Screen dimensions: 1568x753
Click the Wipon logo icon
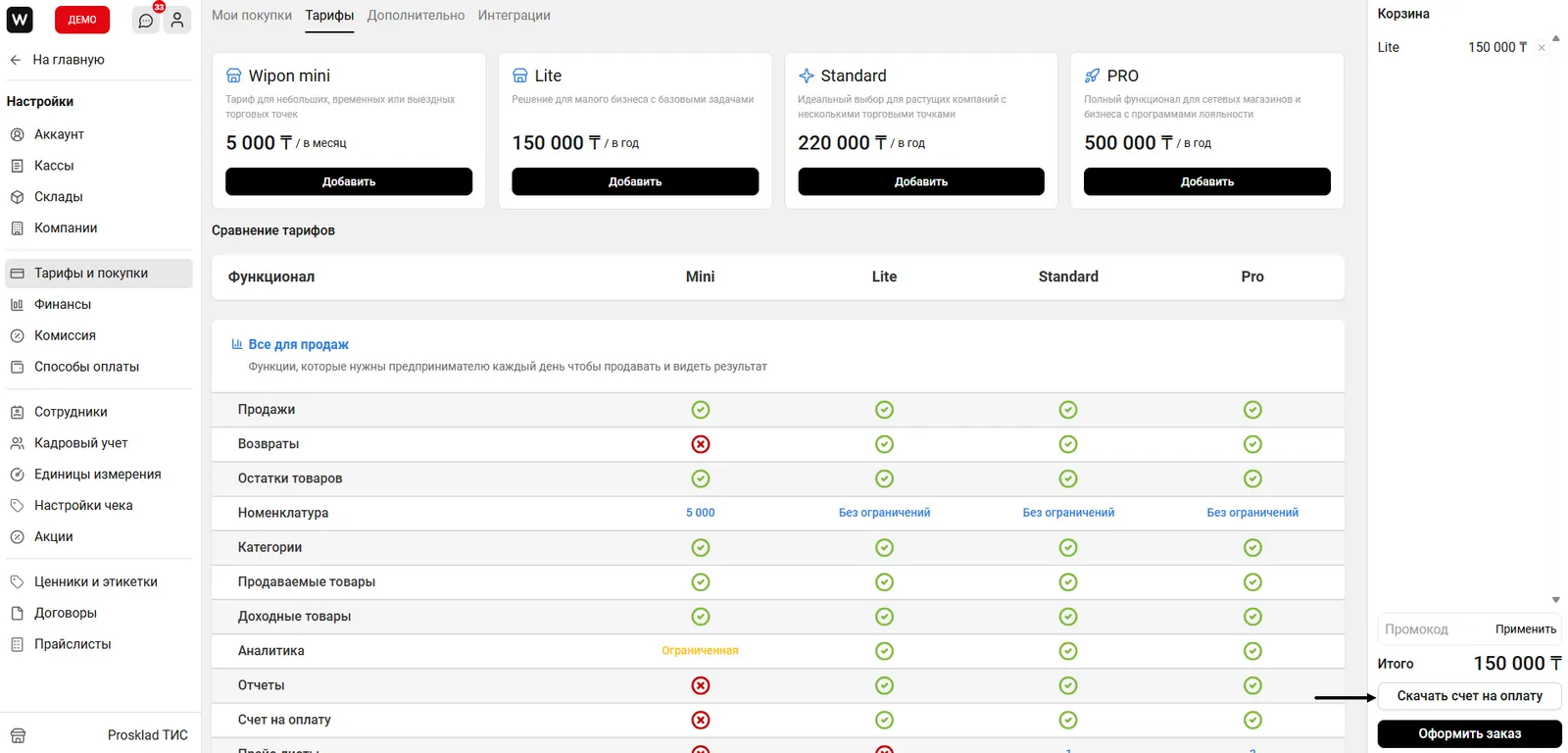(20, 20)
